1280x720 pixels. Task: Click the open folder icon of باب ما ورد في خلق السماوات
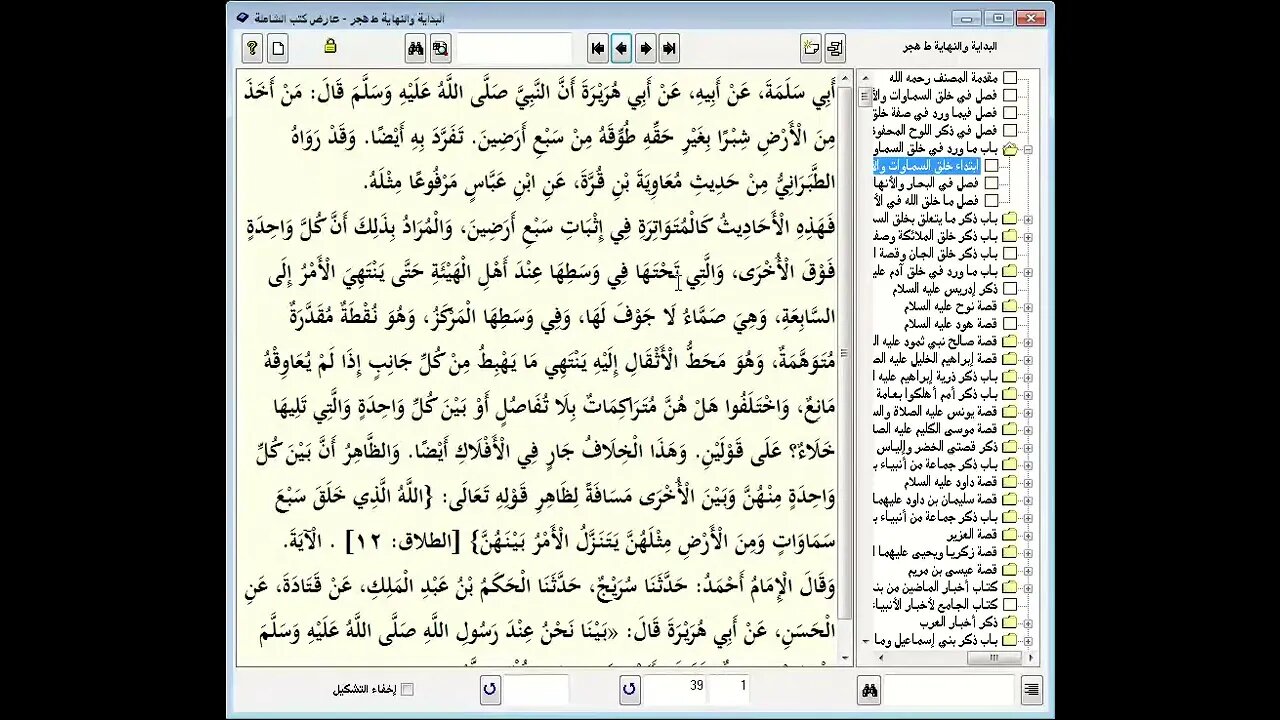[1010, 148]
